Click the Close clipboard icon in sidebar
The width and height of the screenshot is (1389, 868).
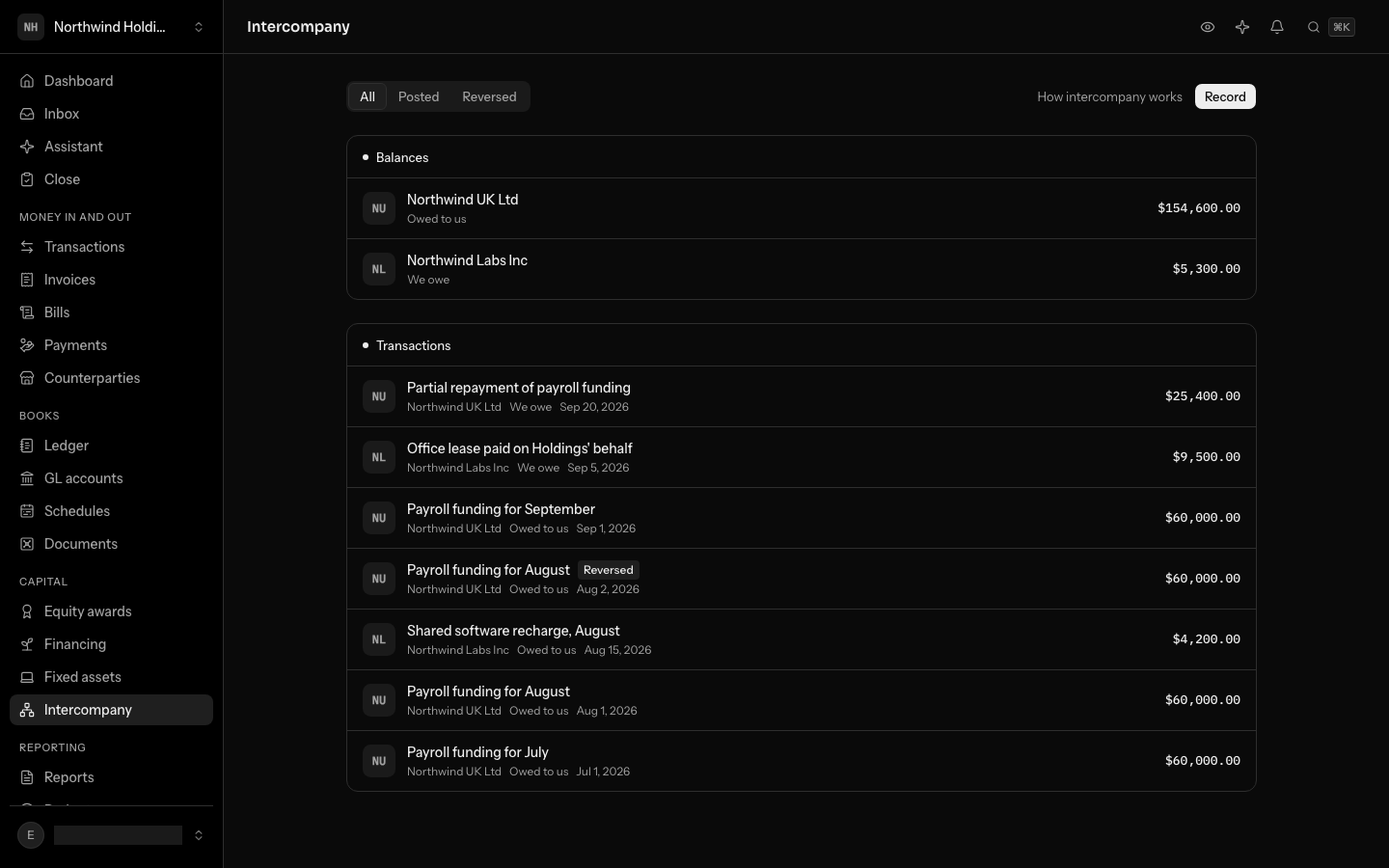click(x=27, y=179)
